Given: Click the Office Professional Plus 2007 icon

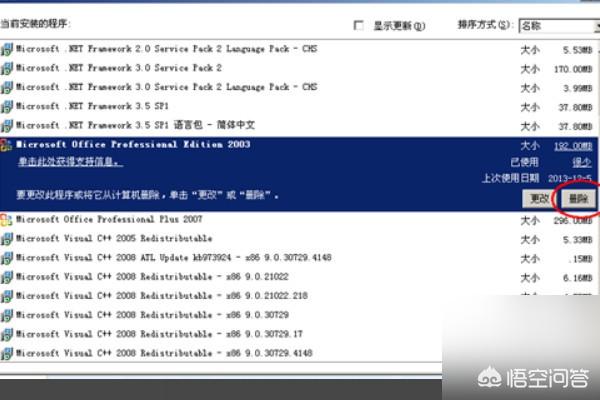Looking at the screenshot, I should pyautogui.click(x=7, y=220).
